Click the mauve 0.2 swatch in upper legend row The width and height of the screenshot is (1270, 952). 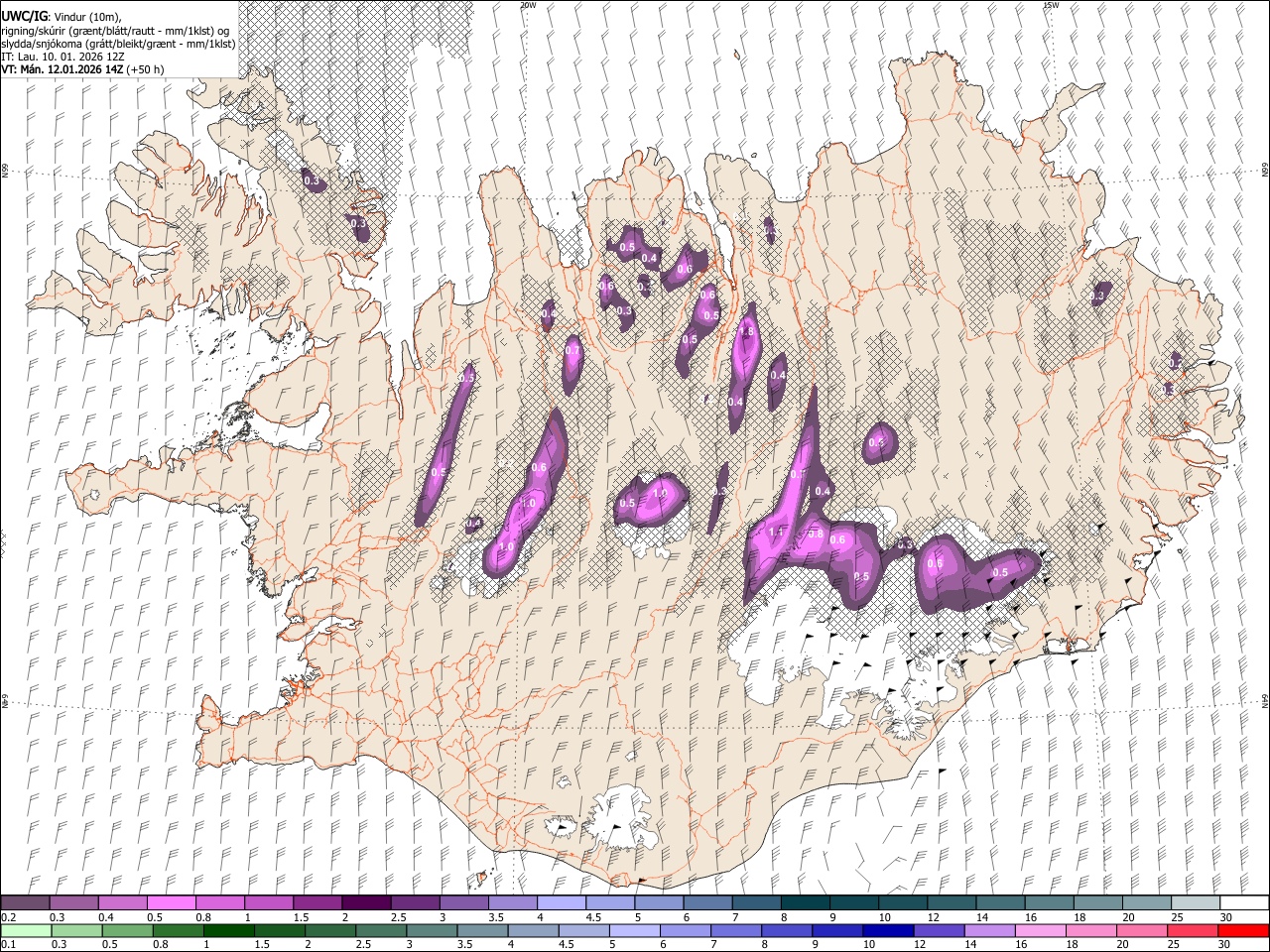coord(25,903)
